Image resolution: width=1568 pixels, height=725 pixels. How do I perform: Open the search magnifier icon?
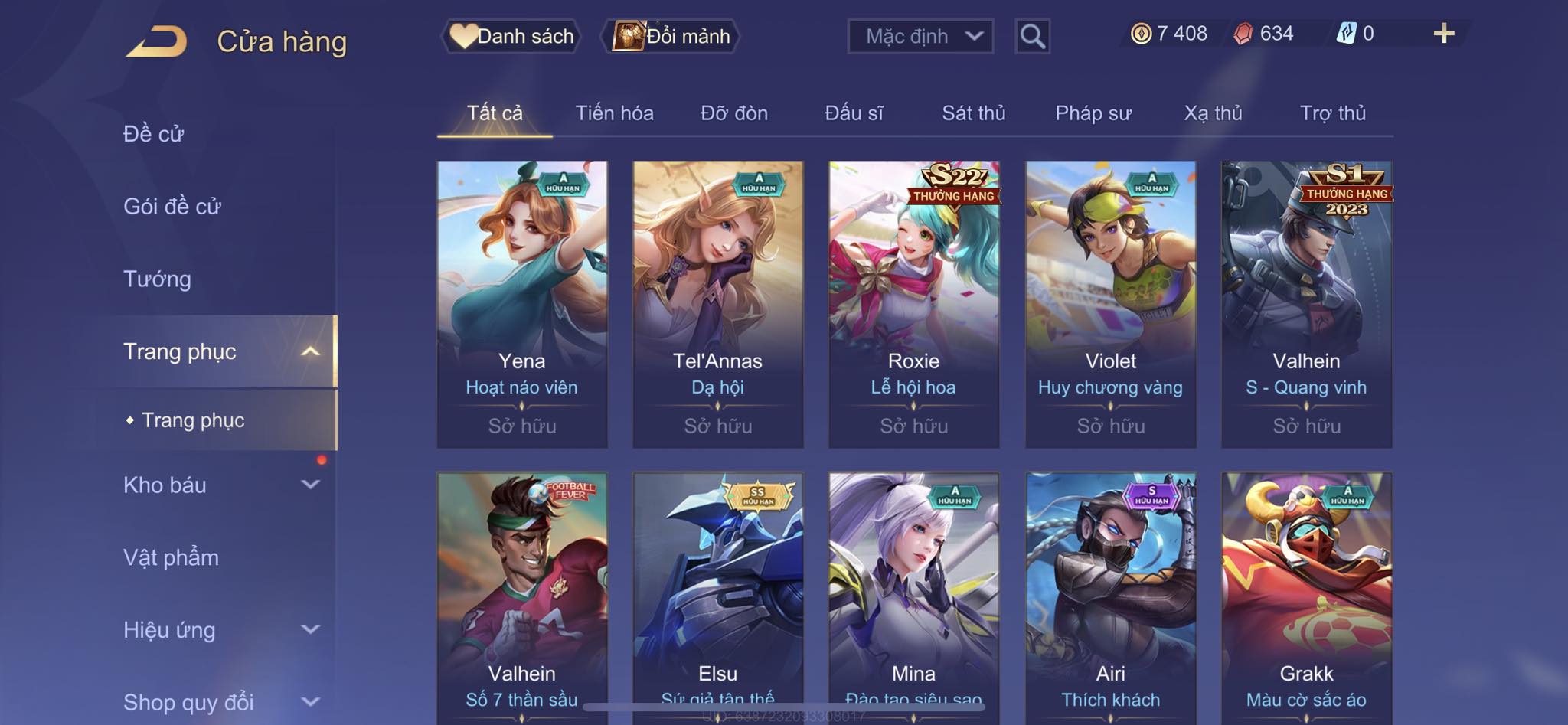click(x=1032, y=36)
